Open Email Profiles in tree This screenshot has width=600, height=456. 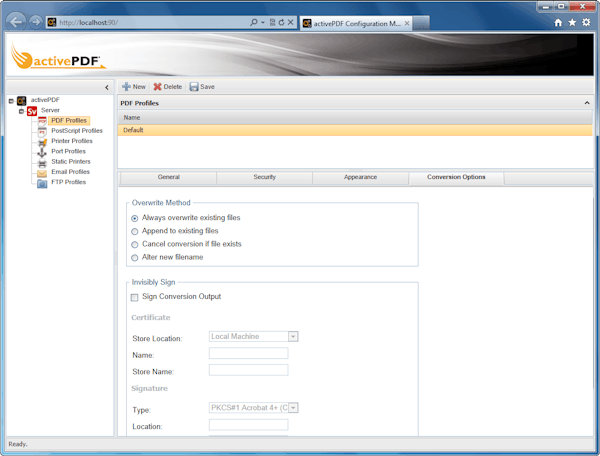click(70, 172)
